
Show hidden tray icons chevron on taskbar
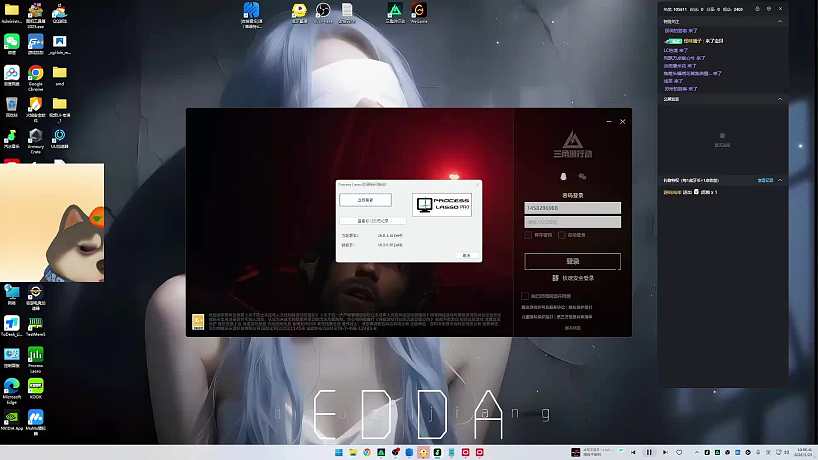click(696, 452)
